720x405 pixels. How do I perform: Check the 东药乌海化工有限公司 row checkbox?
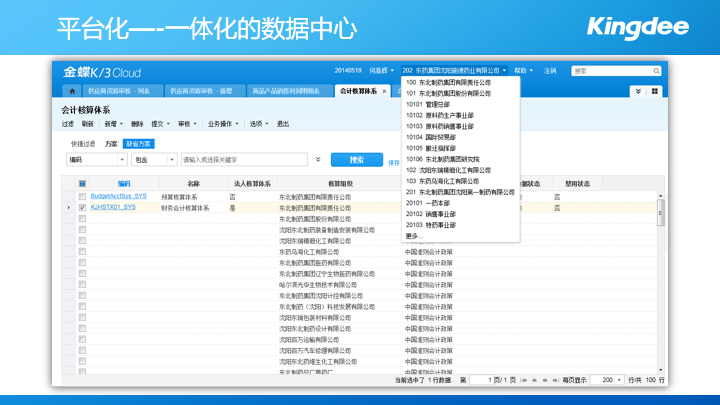click(x=82, y=252)
